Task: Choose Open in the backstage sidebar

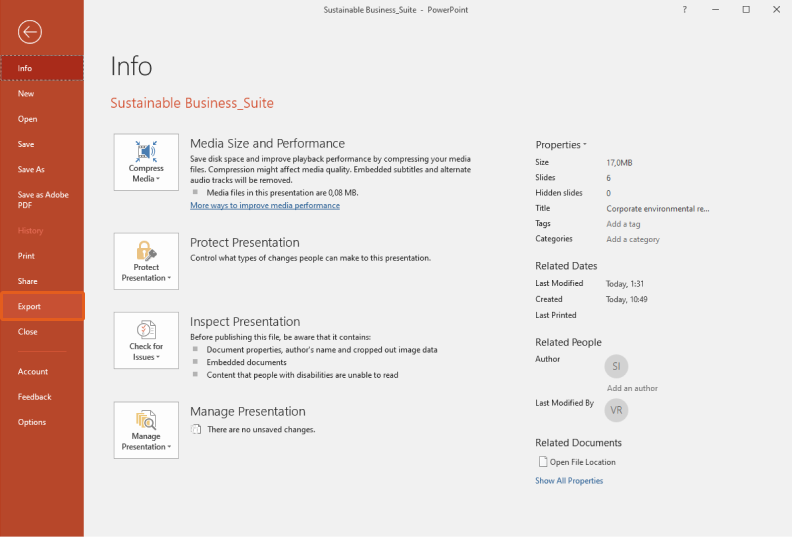Action: coord(42,119)
